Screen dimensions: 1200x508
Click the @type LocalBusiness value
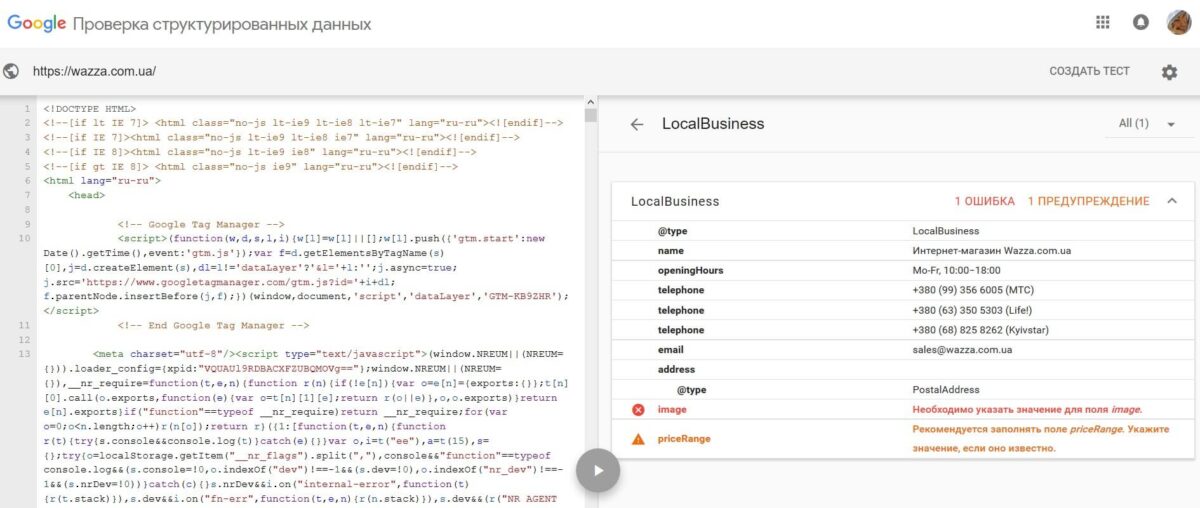coord(946,230)
